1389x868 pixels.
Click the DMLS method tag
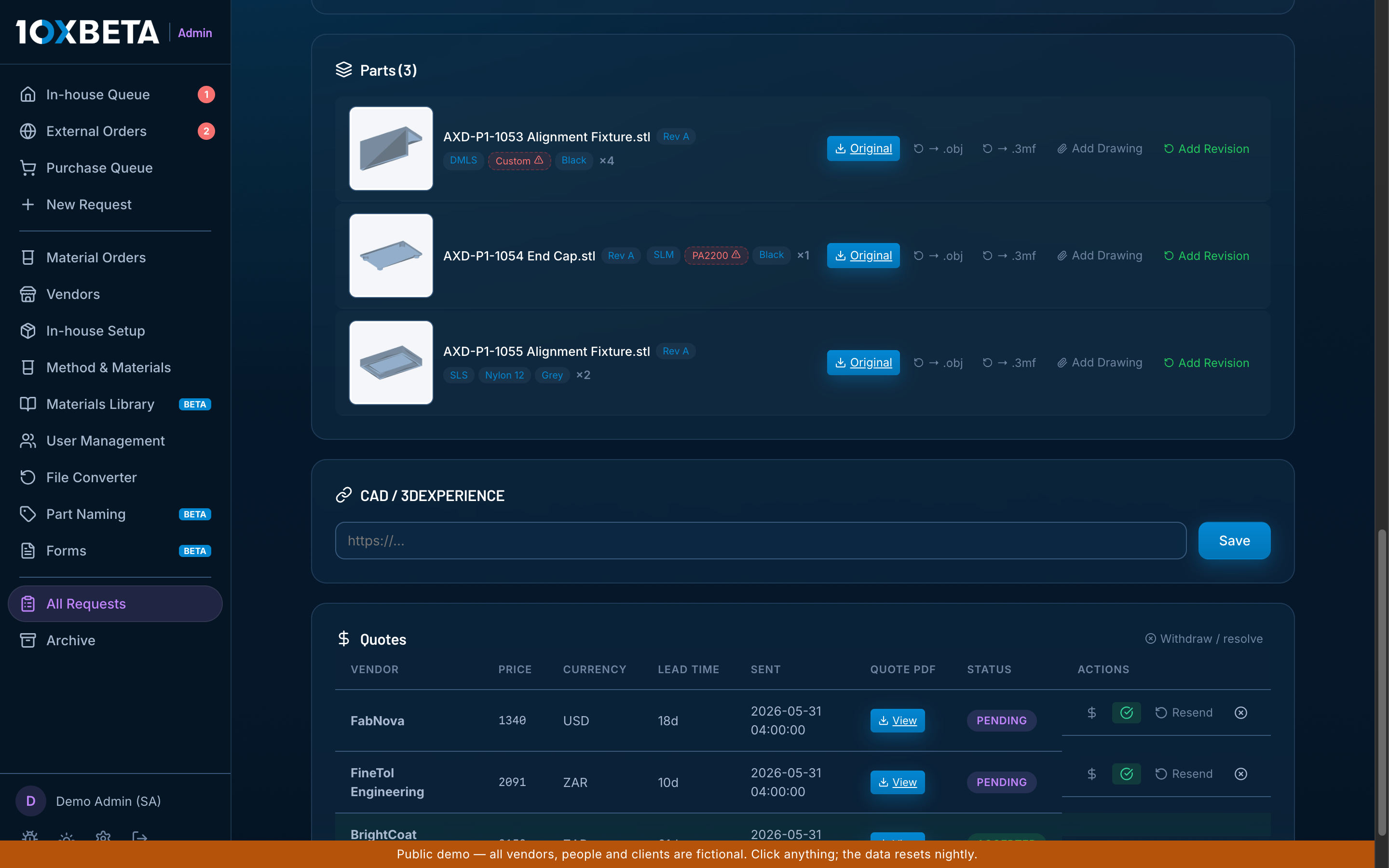click(463, 161)
